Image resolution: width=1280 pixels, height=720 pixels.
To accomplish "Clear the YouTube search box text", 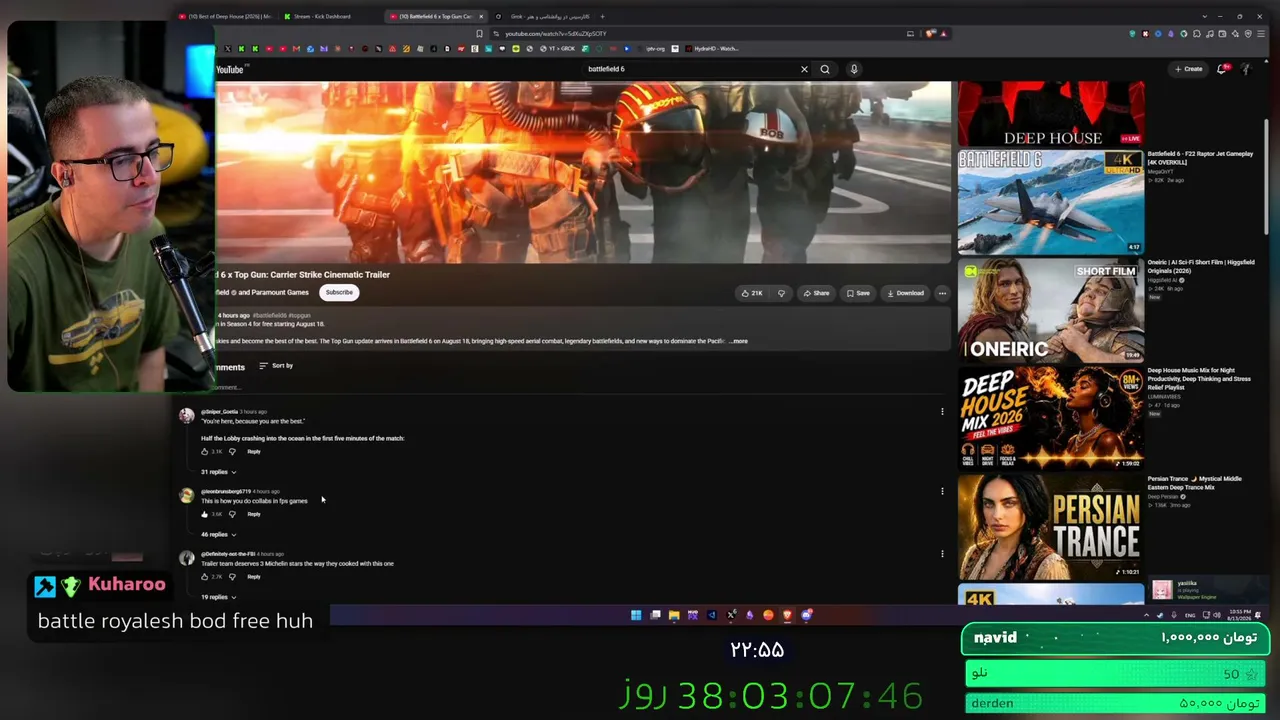I will pos(804,69).
